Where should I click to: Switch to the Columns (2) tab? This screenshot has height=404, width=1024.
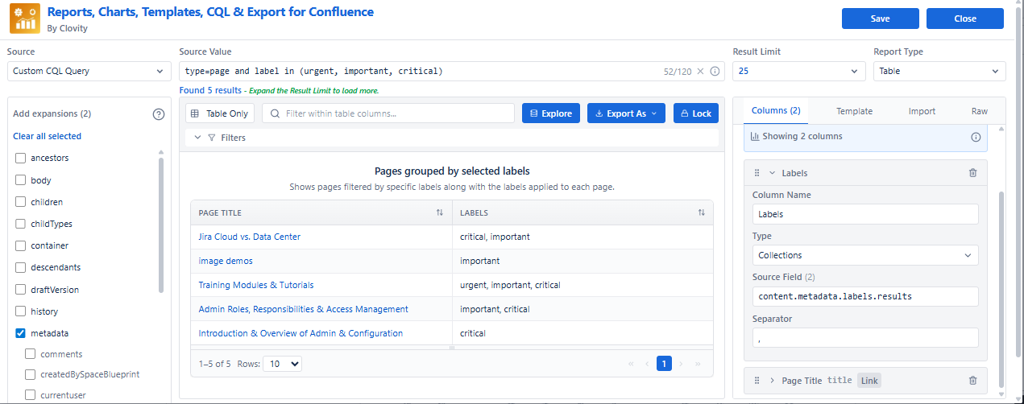pos(776,111)
